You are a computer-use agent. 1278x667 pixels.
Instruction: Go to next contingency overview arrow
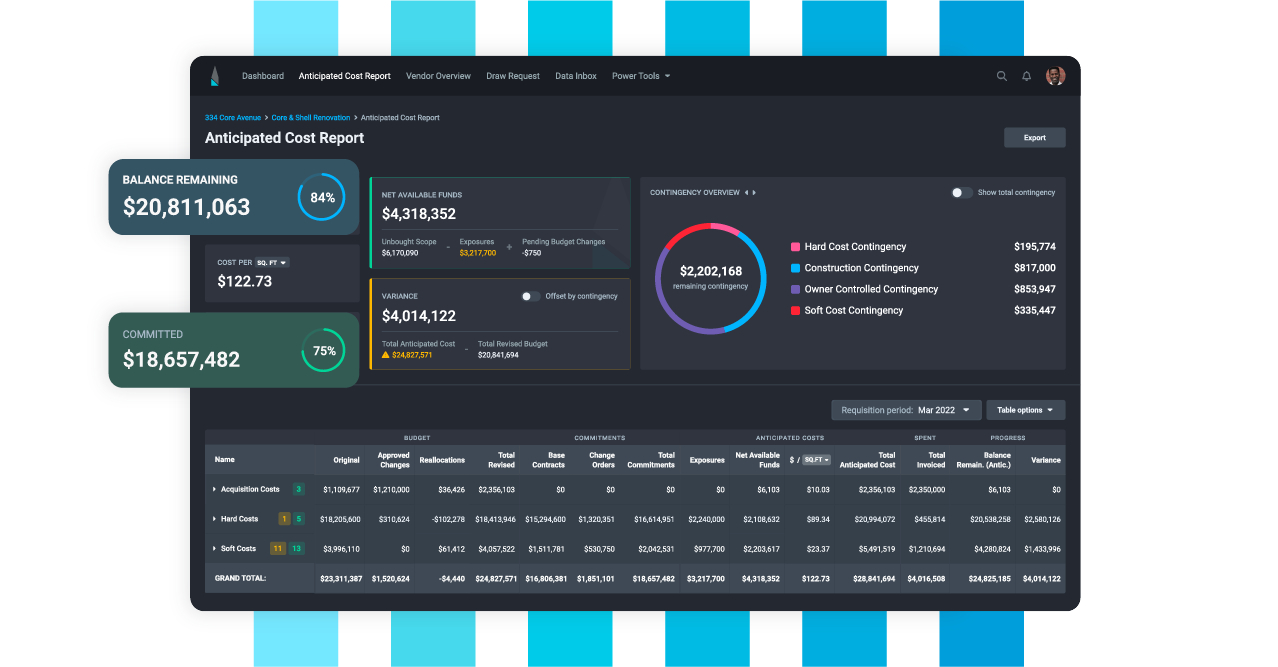(x=755, y=192)
